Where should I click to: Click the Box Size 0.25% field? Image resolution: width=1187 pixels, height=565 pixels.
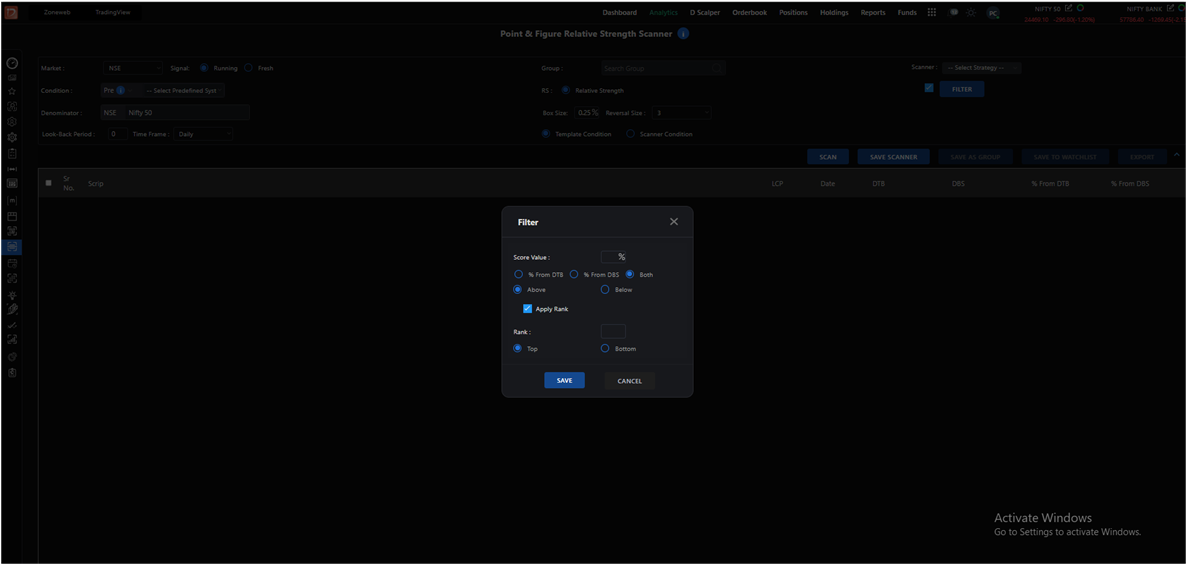(x=587, y=112)
